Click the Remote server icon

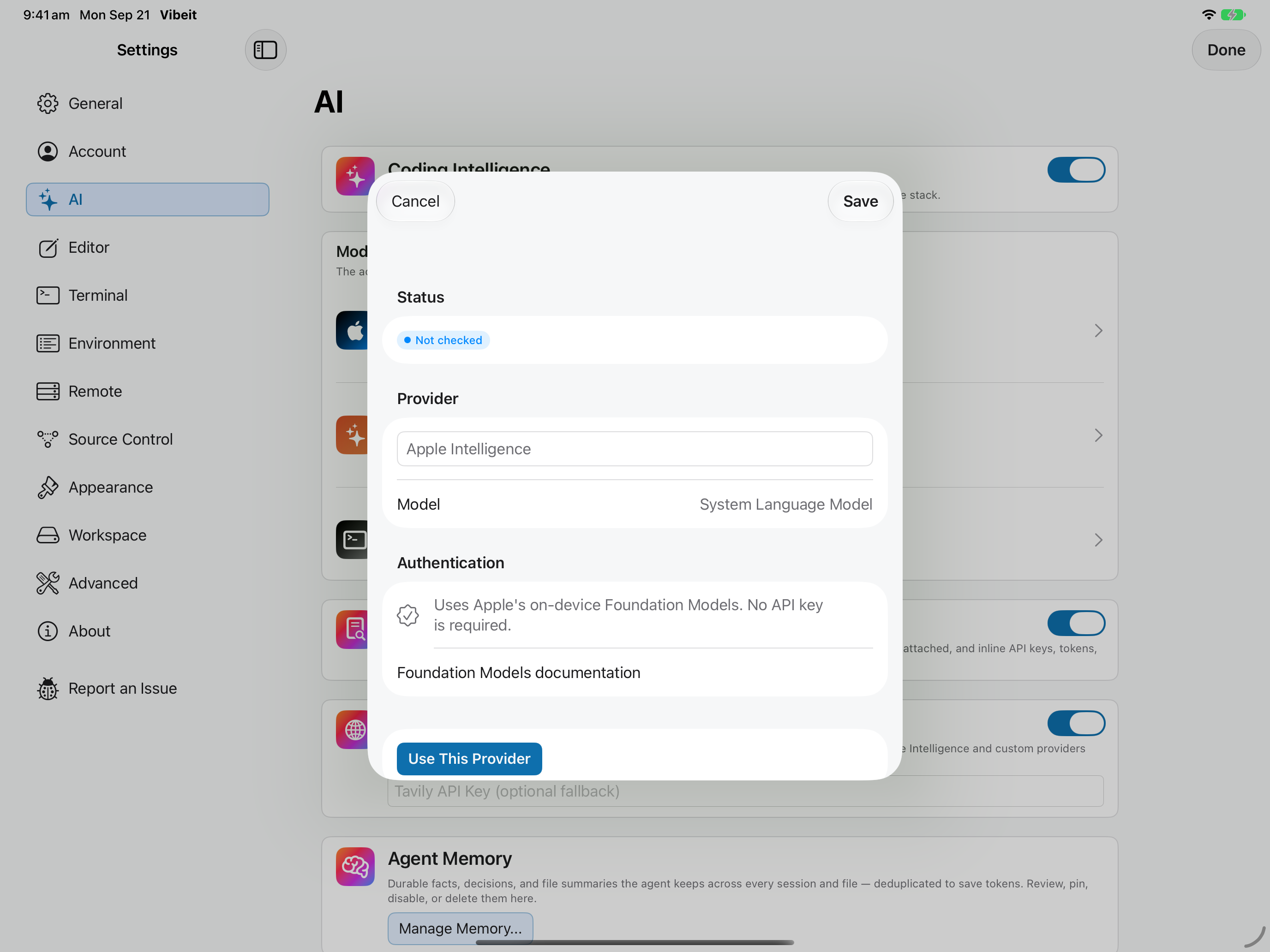coord(48,391)
